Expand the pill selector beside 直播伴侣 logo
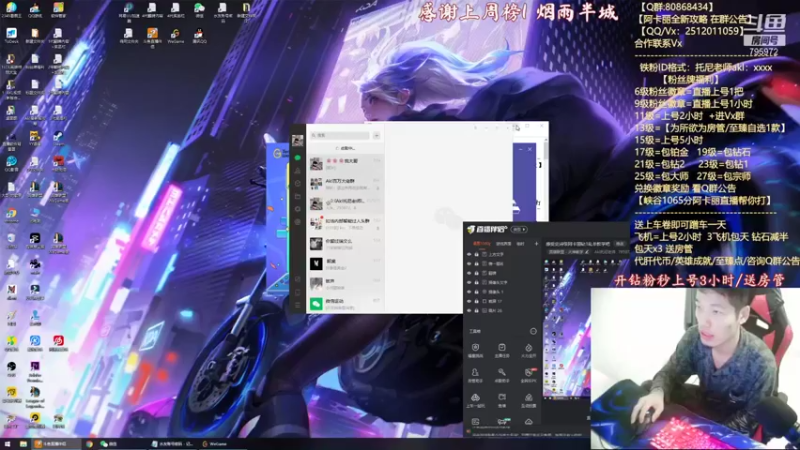 point(519,230)
